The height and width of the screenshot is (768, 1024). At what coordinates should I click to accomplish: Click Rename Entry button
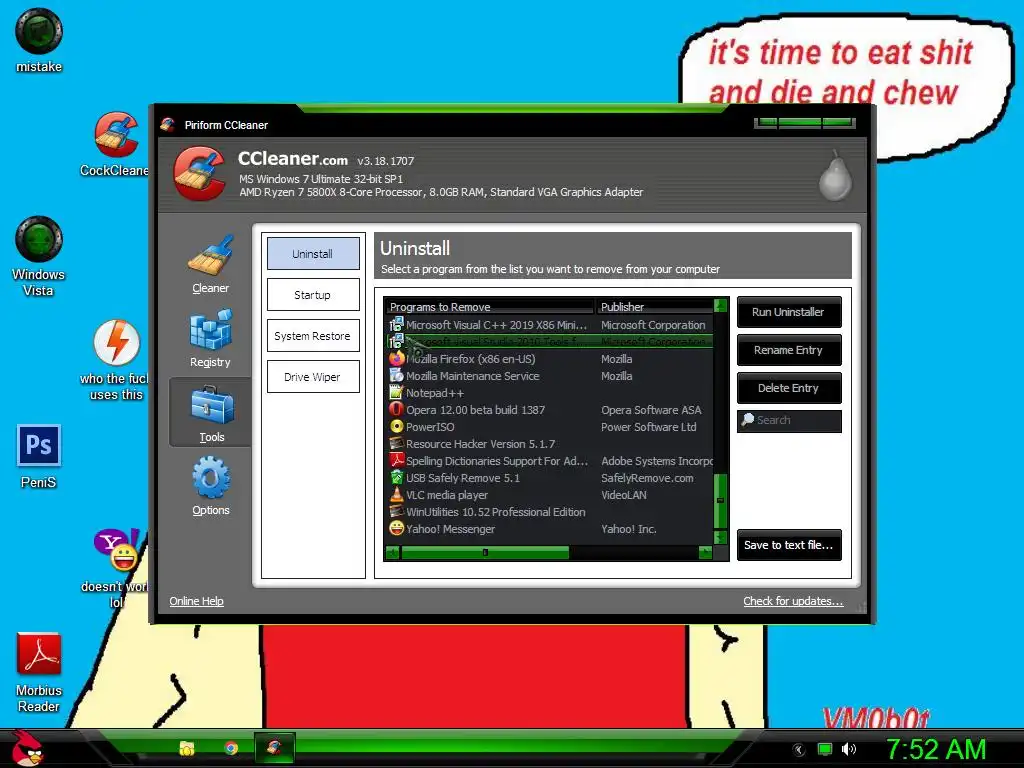tap(789, 350)
